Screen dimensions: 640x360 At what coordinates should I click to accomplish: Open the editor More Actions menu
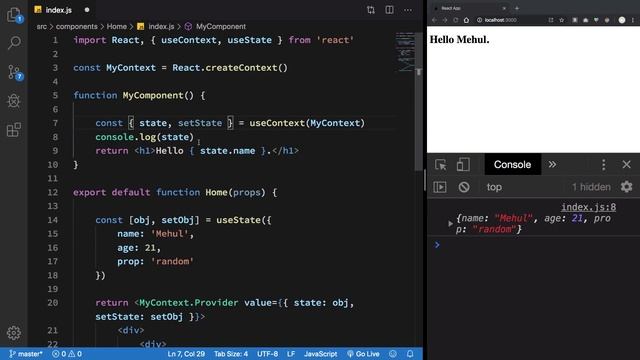408,10
